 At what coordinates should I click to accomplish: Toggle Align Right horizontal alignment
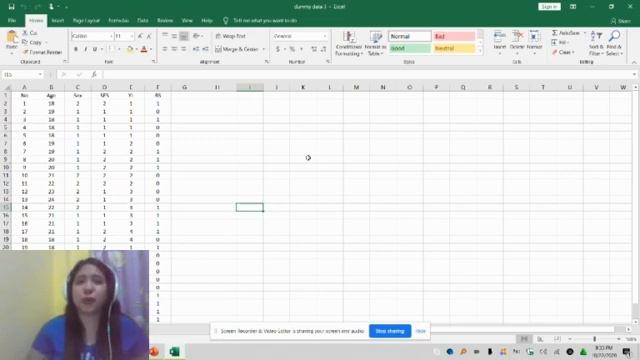coord(184,49)
